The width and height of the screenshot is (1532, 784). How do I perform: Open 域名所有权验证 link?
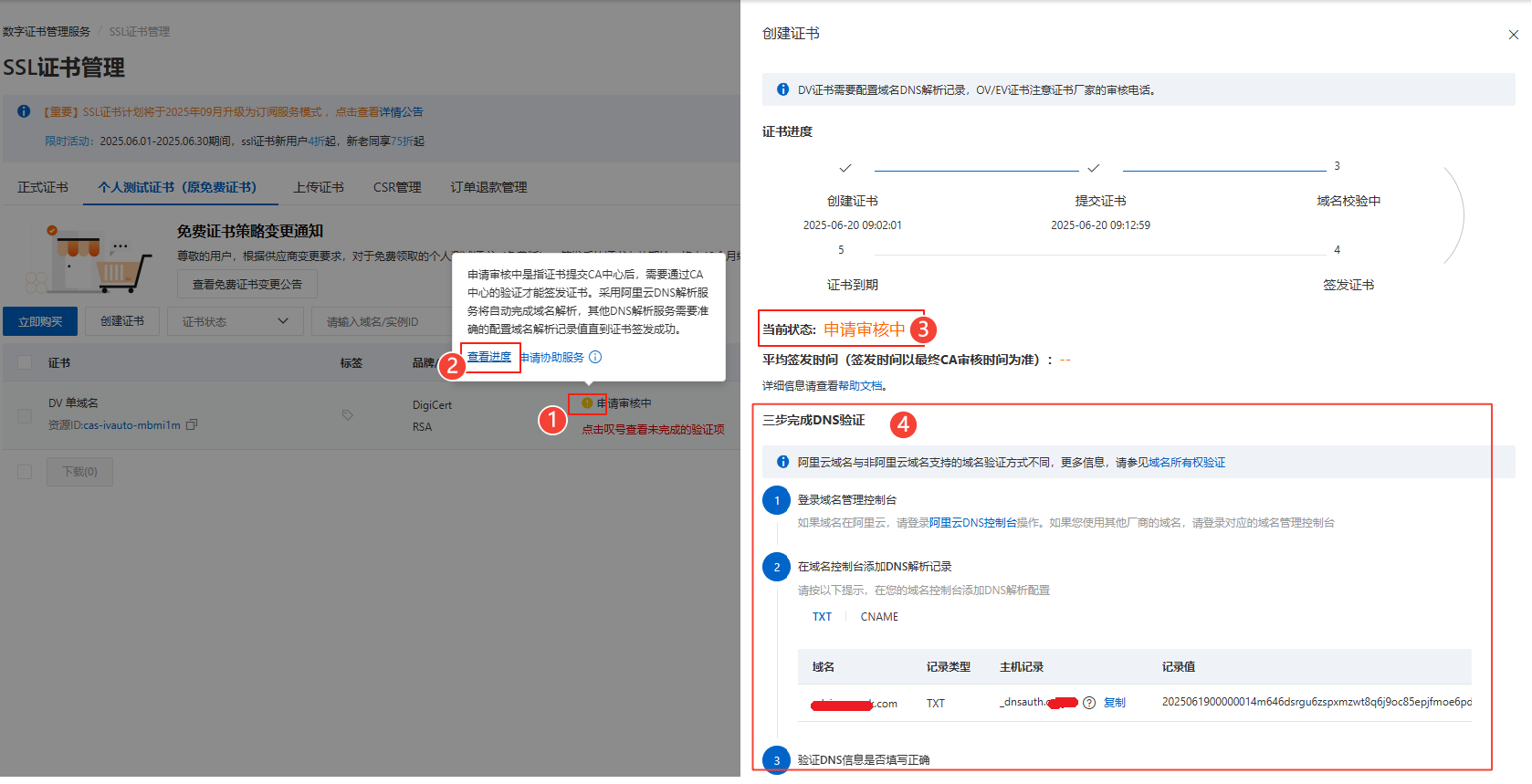[x=1187, y=463]
